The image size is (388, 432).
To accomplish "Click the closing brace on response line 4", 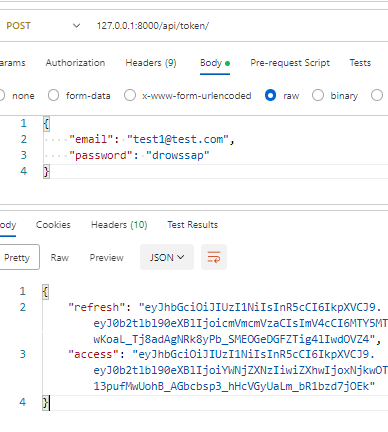I will 46,402.
